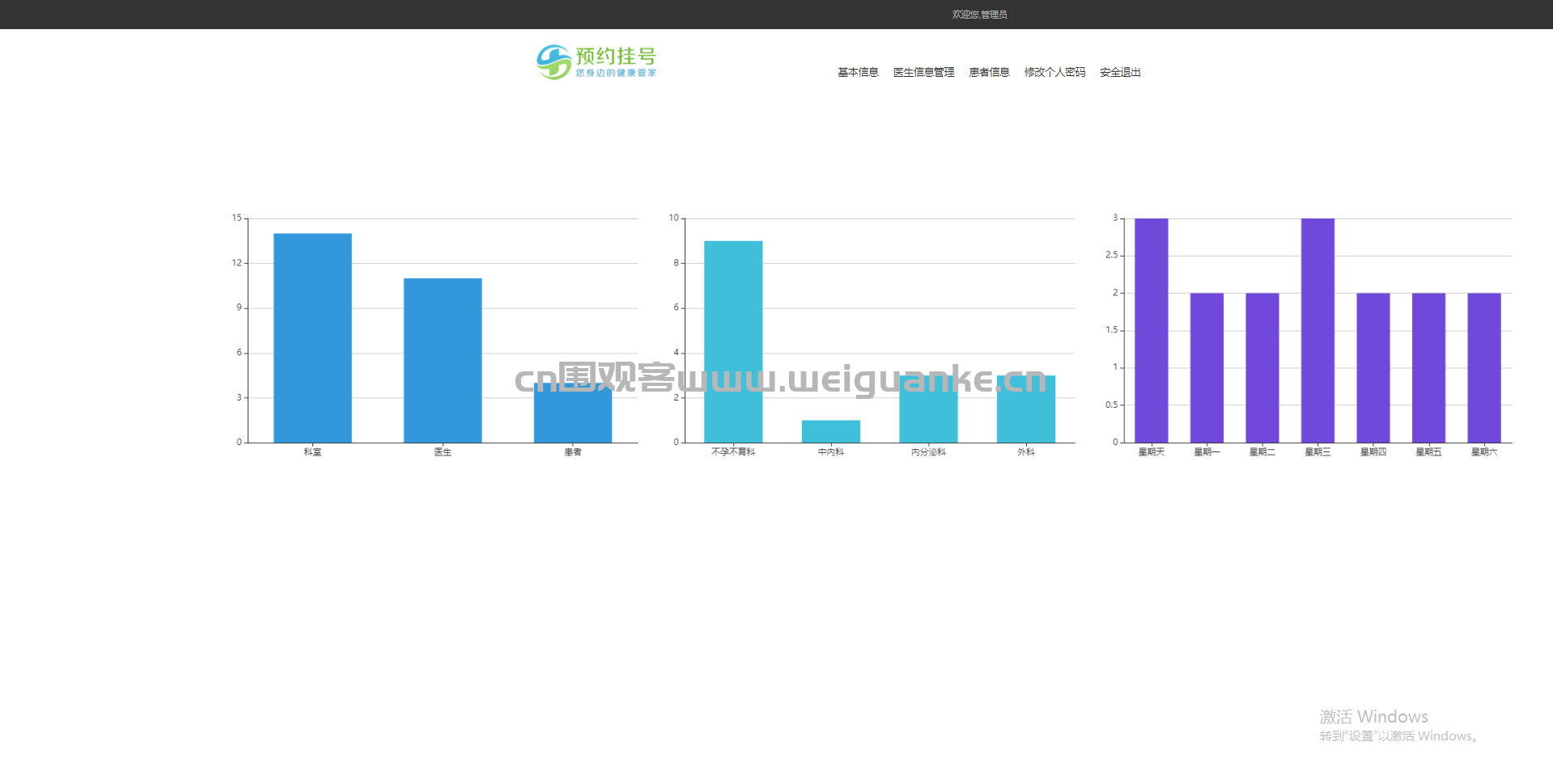Click the 星期五 purple bar
Image resolution: width=1553 pixels, height=784 pixels.
click(x=1428, y=368)
